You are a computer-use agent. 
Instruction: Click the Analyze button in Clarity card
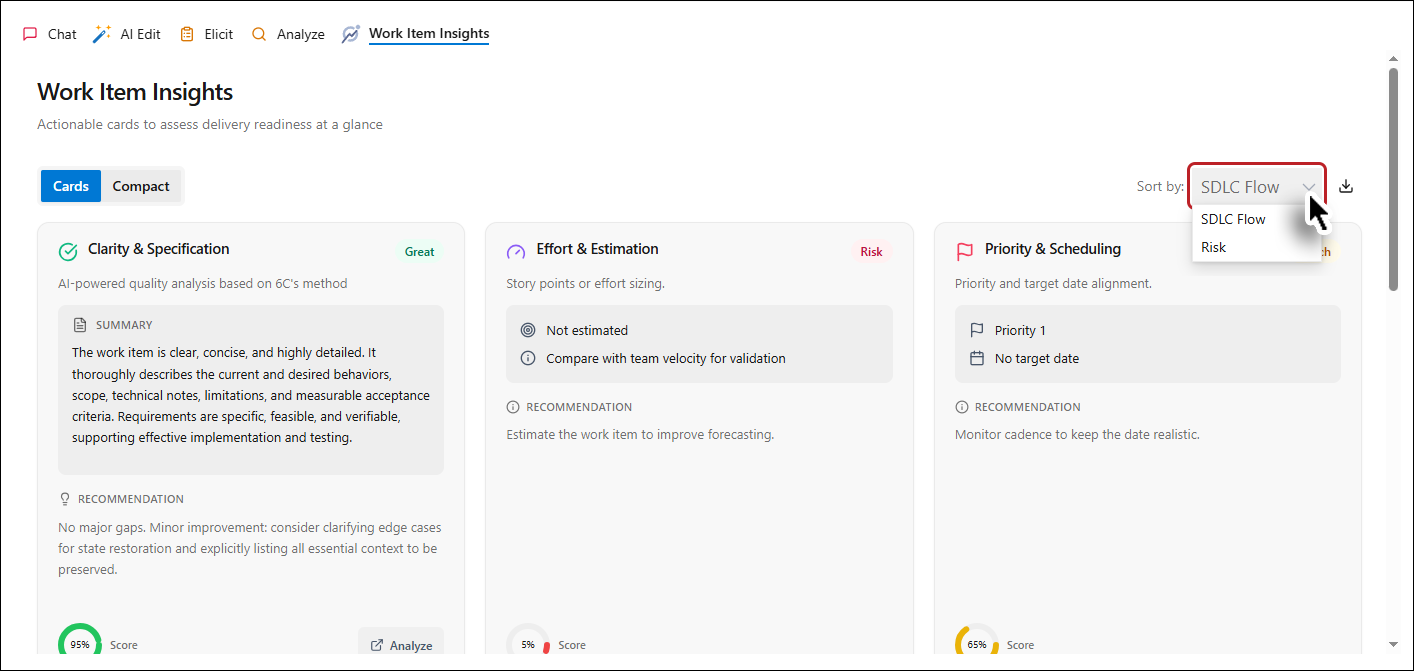click(x=401, y=645)
